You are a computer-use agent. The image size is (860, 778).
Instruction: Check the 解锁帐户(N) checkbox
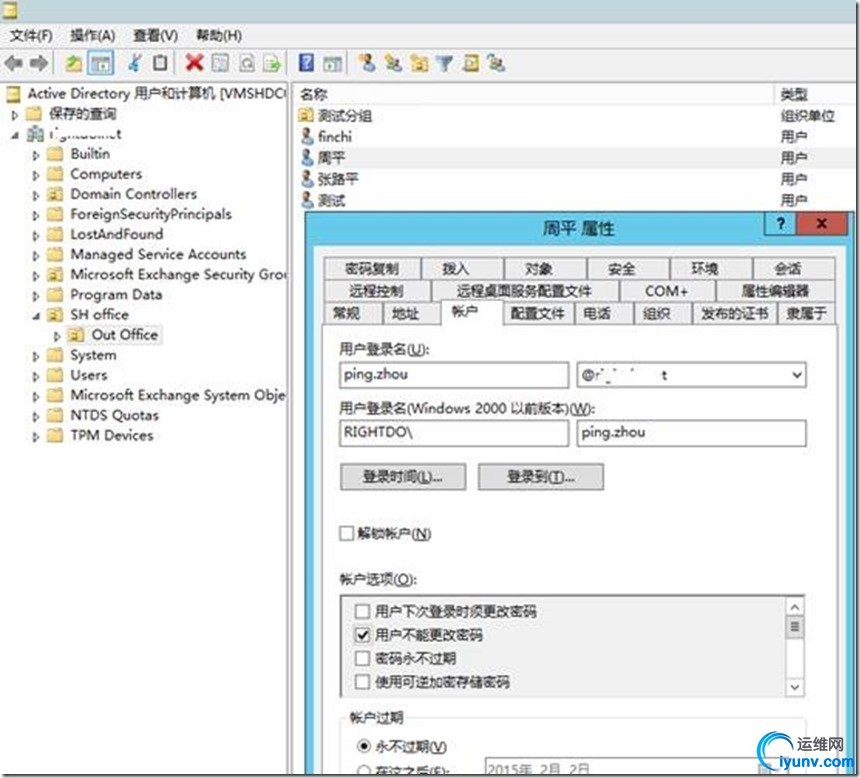tap(346, 533)
